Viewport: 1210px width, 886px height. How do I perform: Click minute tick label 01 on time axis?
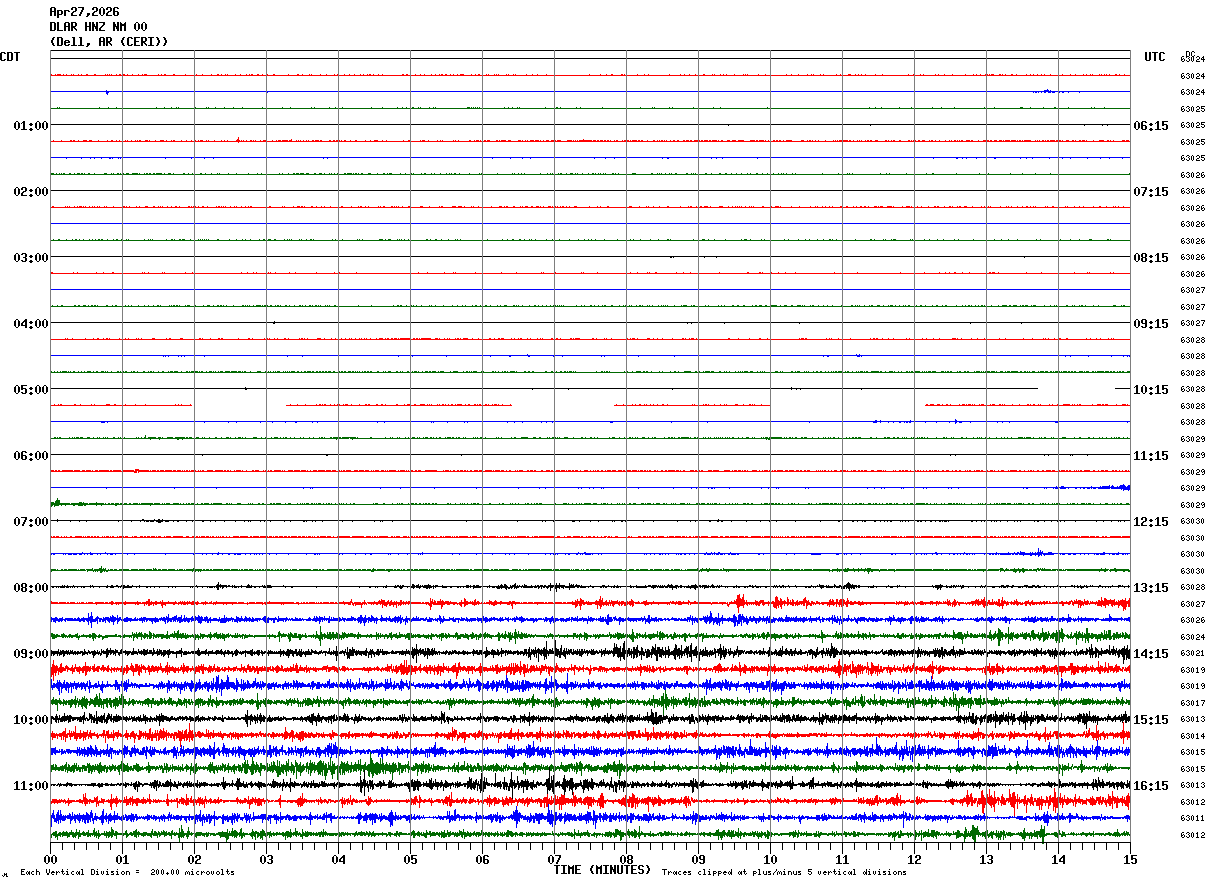click(122, 859)
